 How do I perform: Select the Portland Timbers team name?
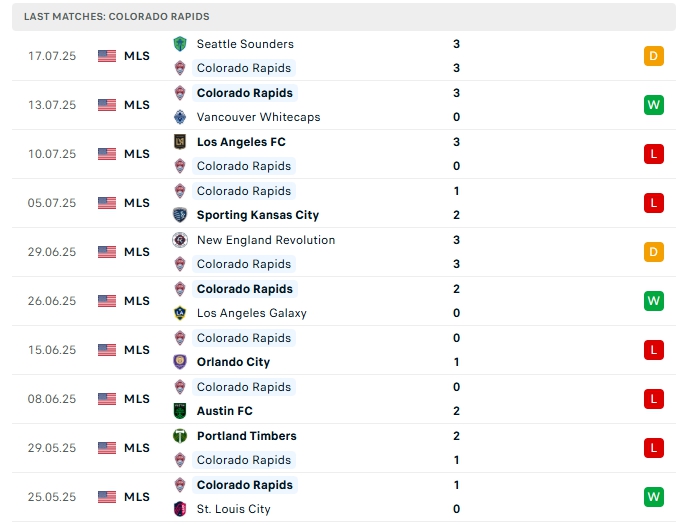[247, 436]
